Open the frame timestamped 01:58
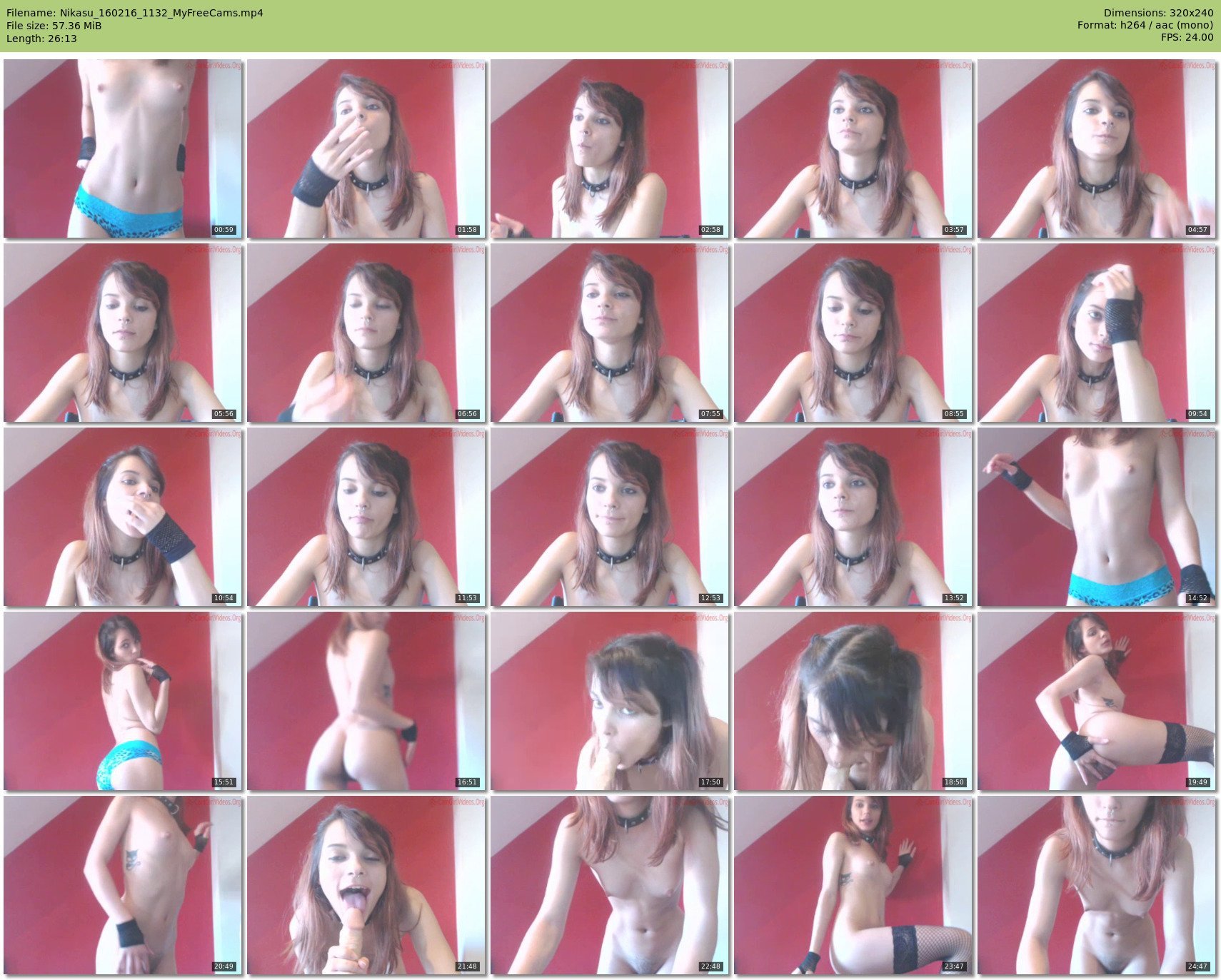Screen dimensions: 1221x980 (x=366, y=148)
